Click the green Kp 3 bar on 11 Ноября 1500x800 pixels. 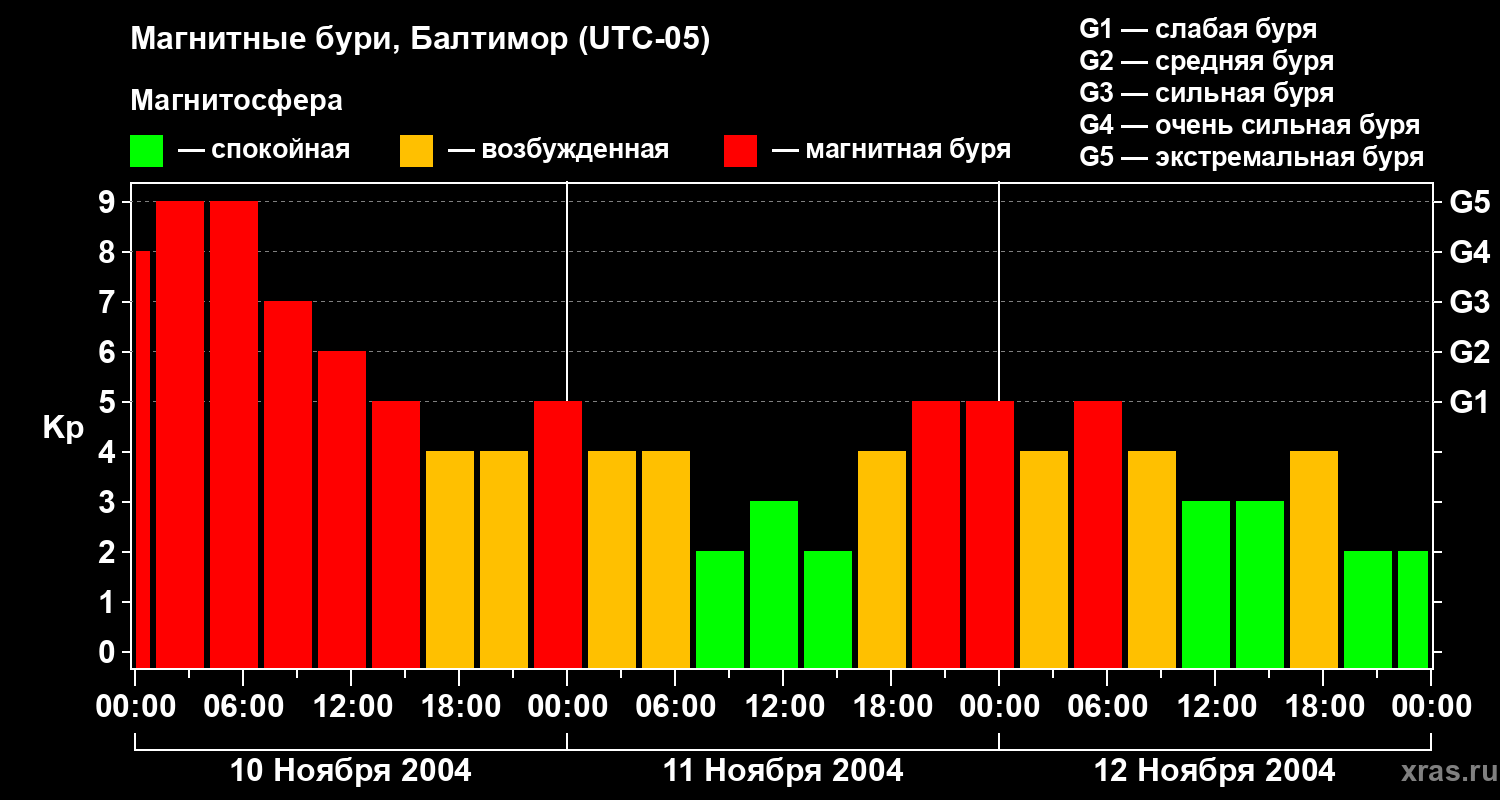[x=774, y=584]
